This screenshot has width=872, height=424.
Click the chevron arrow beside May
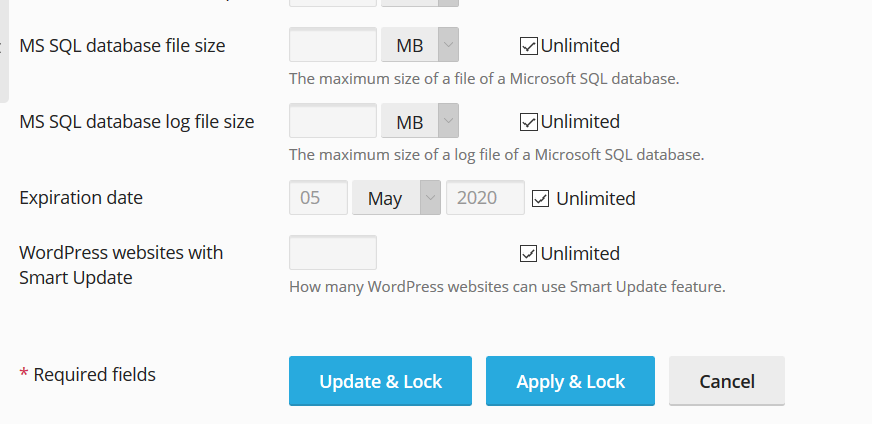(x=430, y=198)
